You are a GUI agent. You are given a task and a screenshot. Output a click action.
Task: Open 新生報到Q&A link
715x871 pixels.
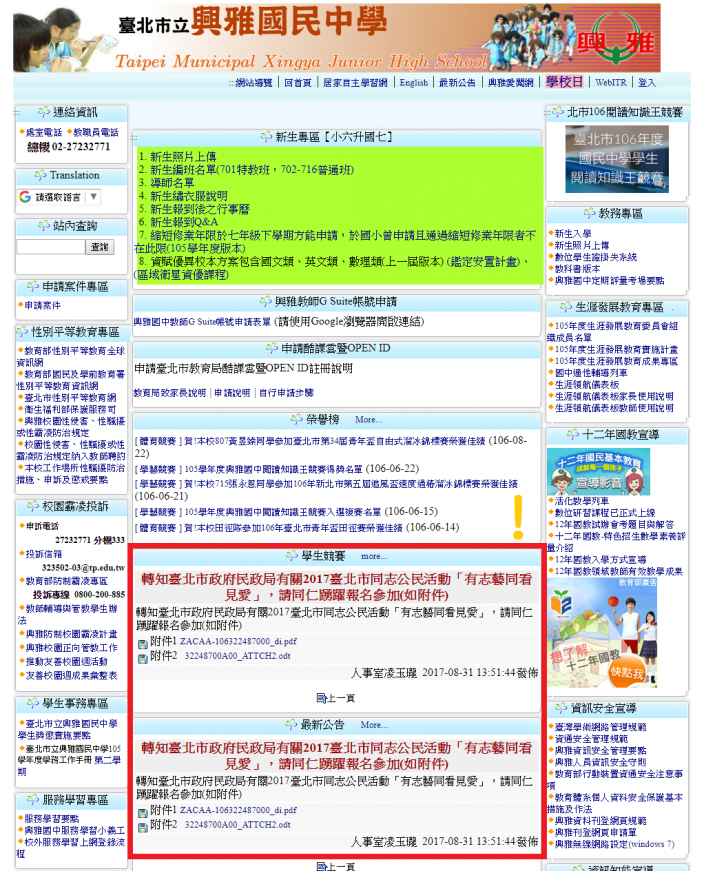(184, 222)
